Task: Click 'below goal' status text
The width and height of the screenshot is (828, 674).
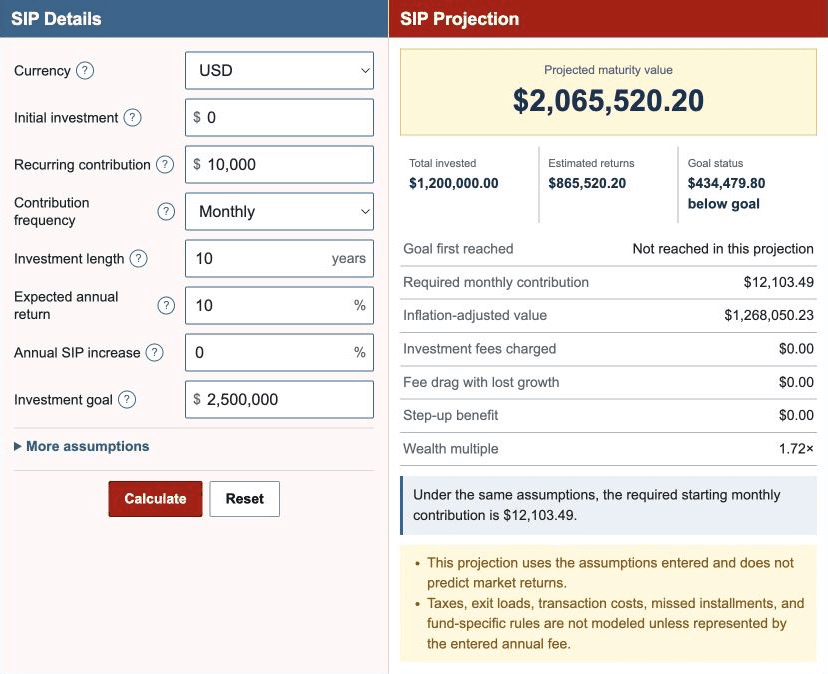Action: (x=723, y=204)
